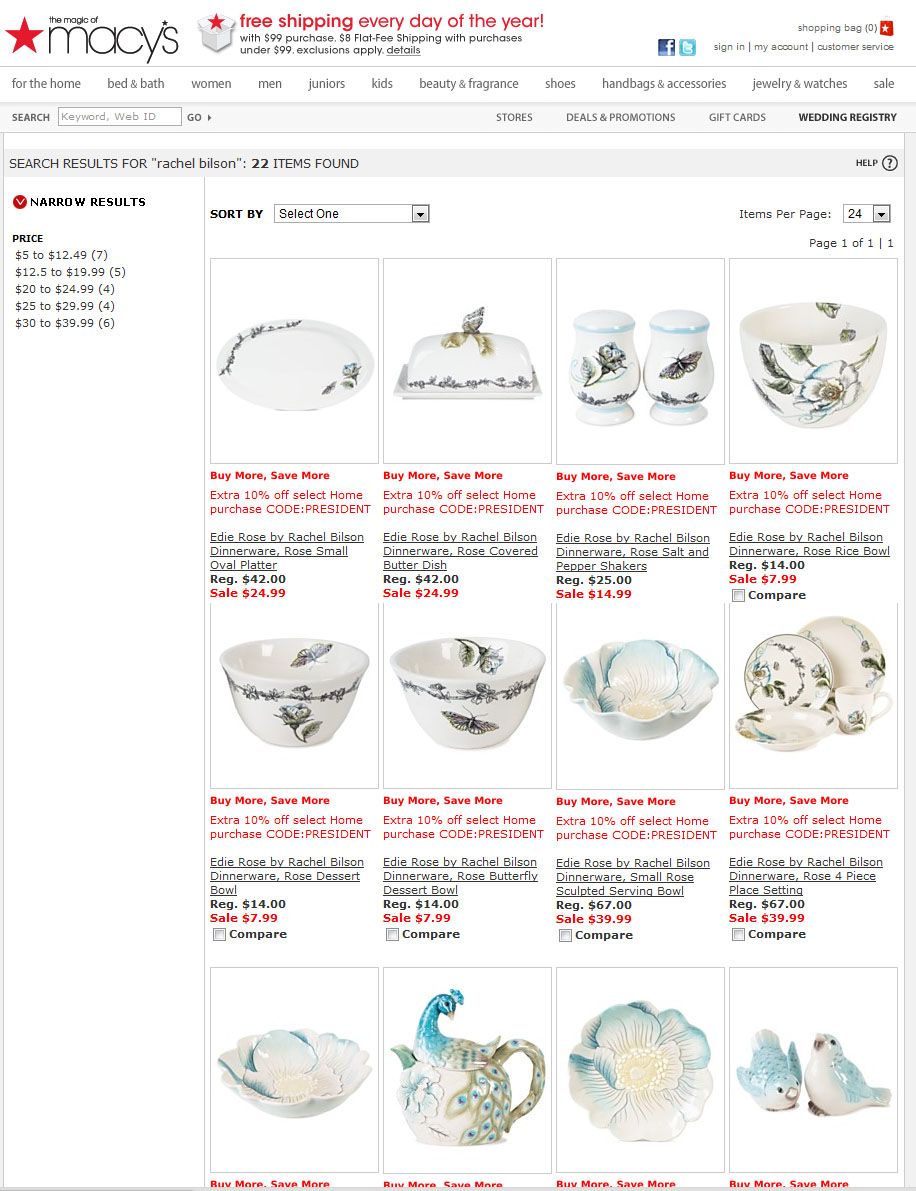Screen dimensions: 916x1191
Task: Collapse Narrow Results red arrow icon
Action: [20, 202]
